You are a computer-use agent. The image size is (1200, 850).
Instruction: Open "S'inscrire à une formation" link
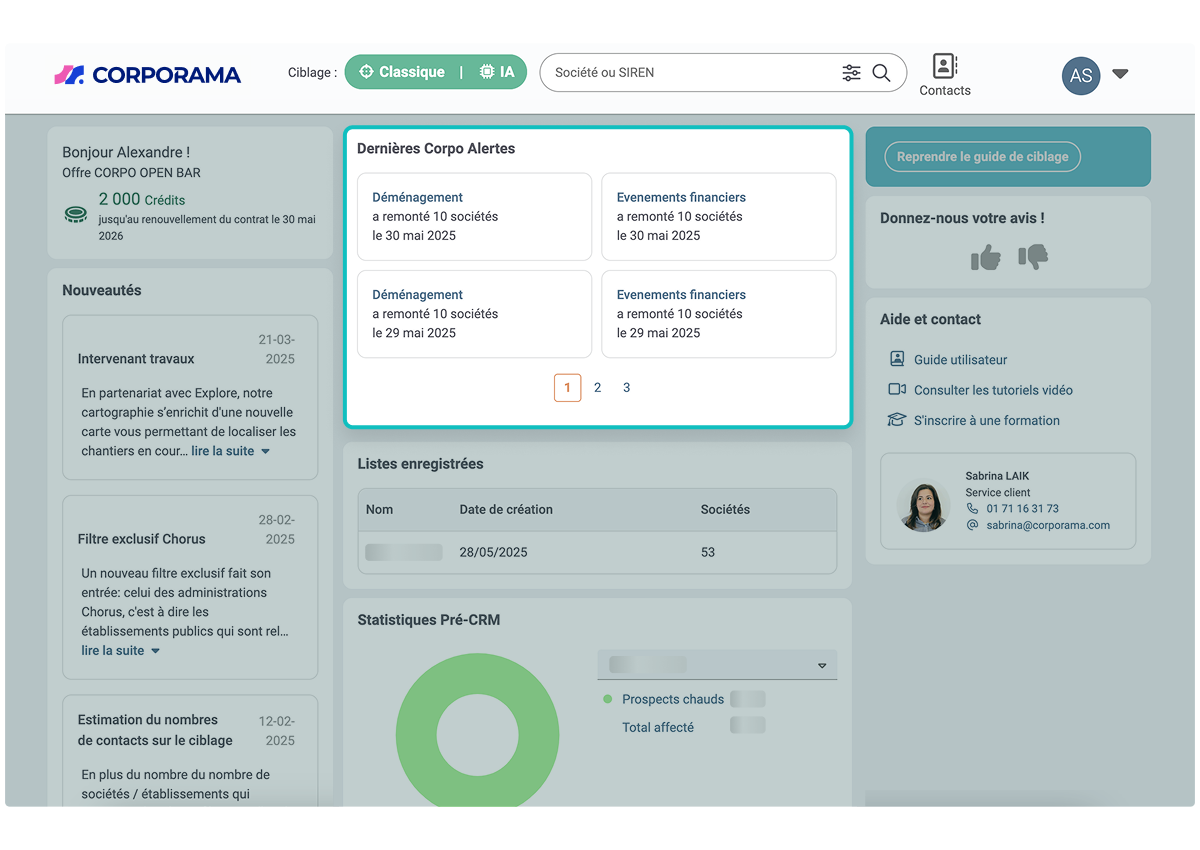pyautogui.click(x=987, y=421)
